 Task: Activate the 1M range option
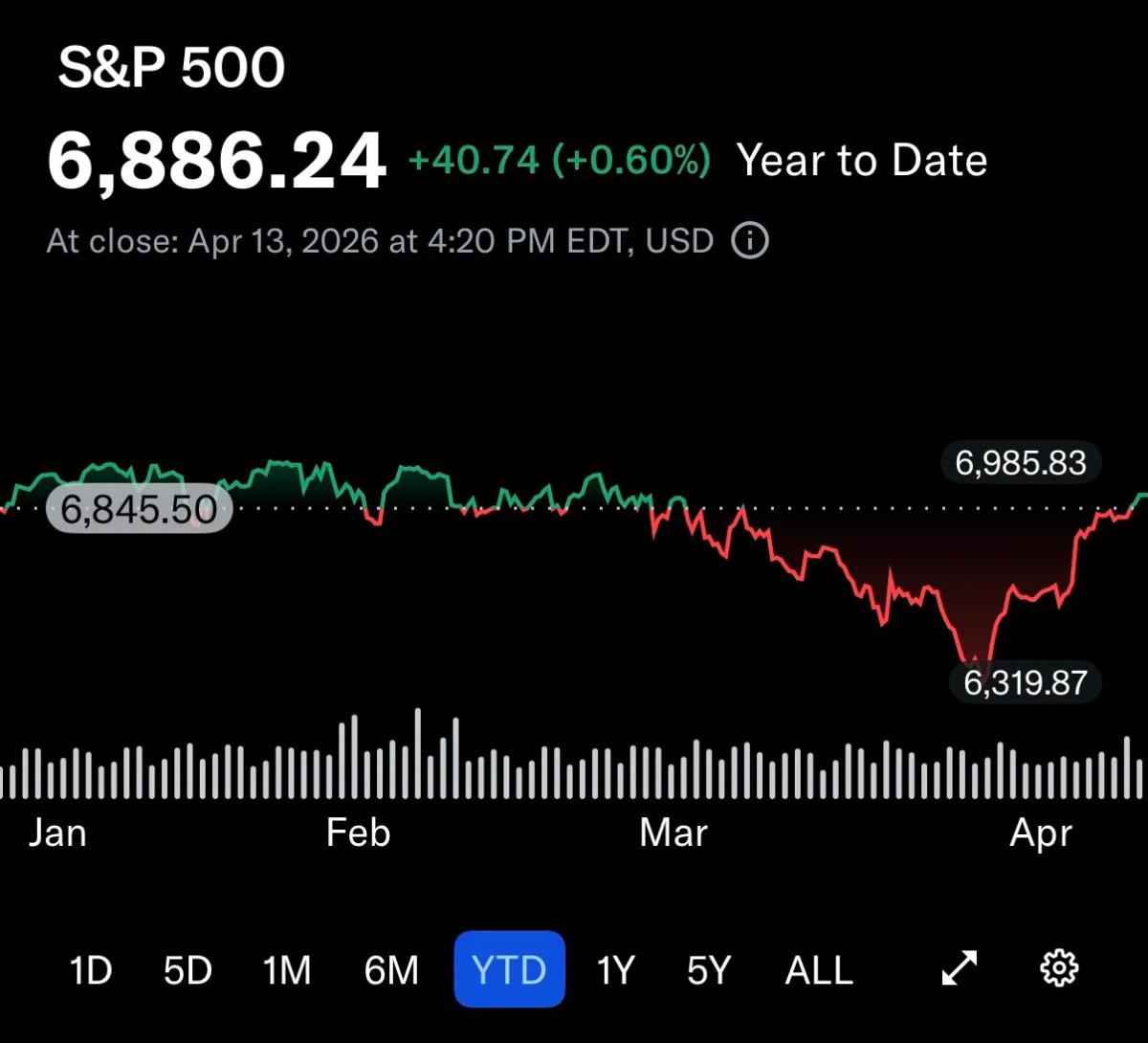coord(287,969)
